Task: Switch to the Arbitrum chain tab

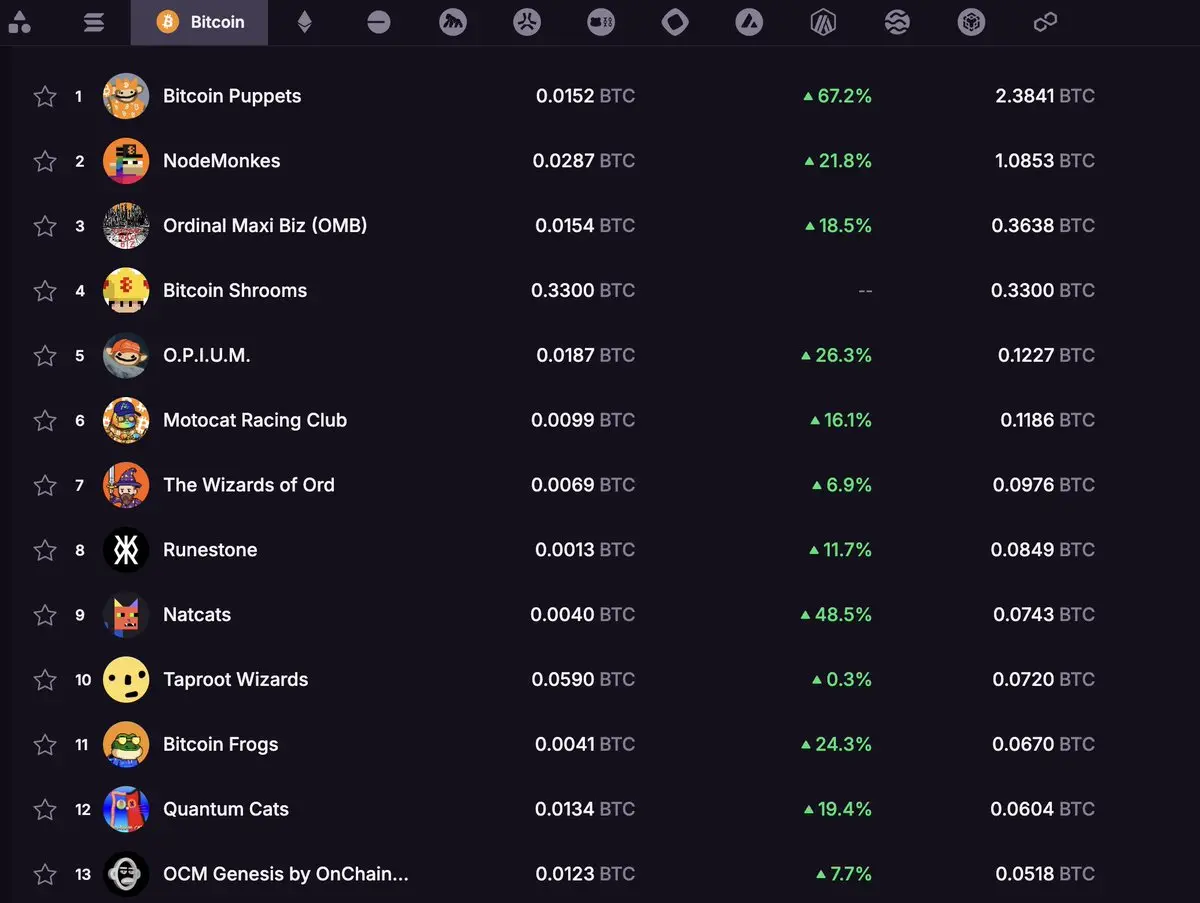Action: (823, 22)
